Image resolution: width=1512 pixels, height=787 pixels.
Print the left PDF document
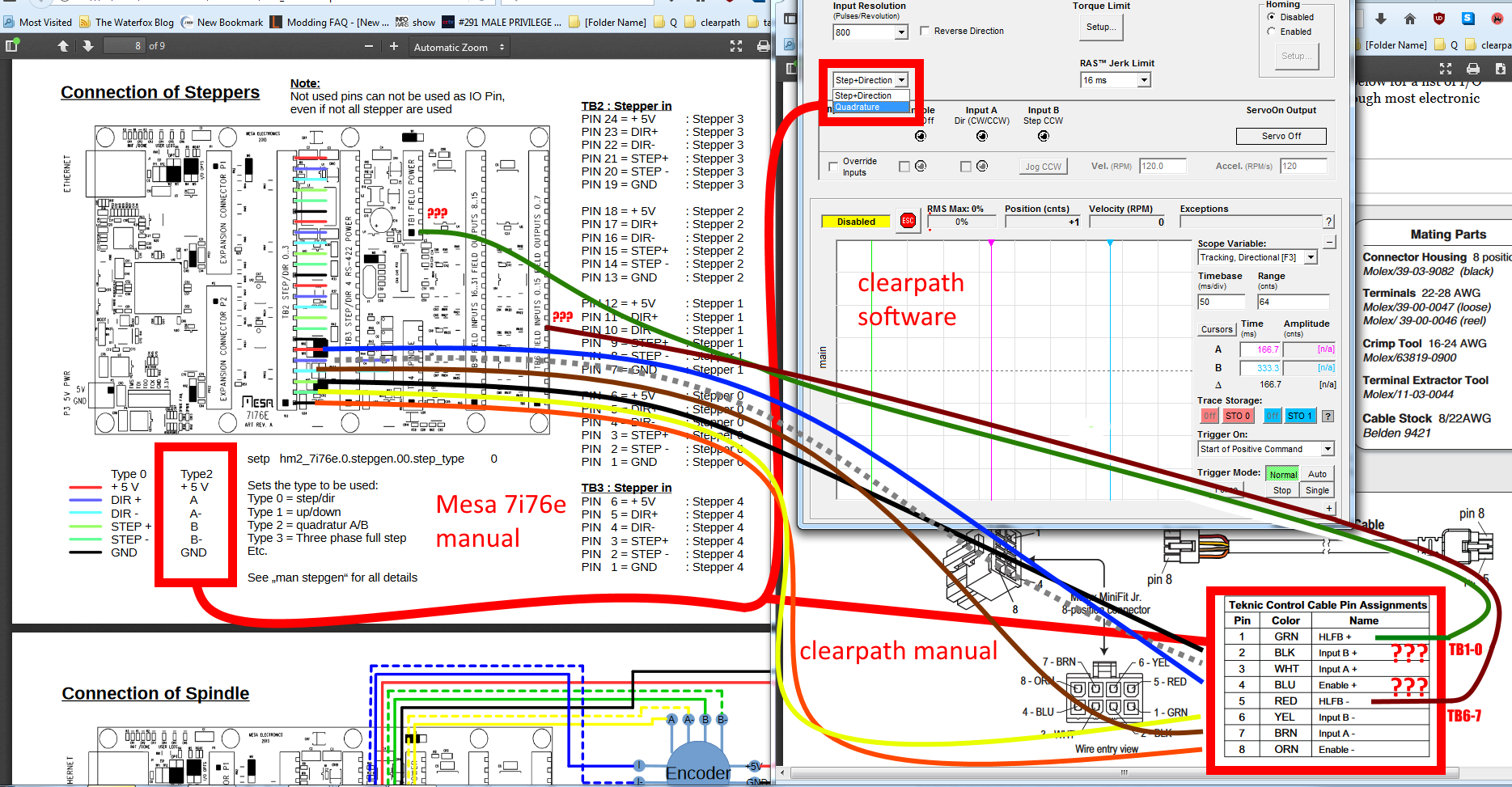762,46
